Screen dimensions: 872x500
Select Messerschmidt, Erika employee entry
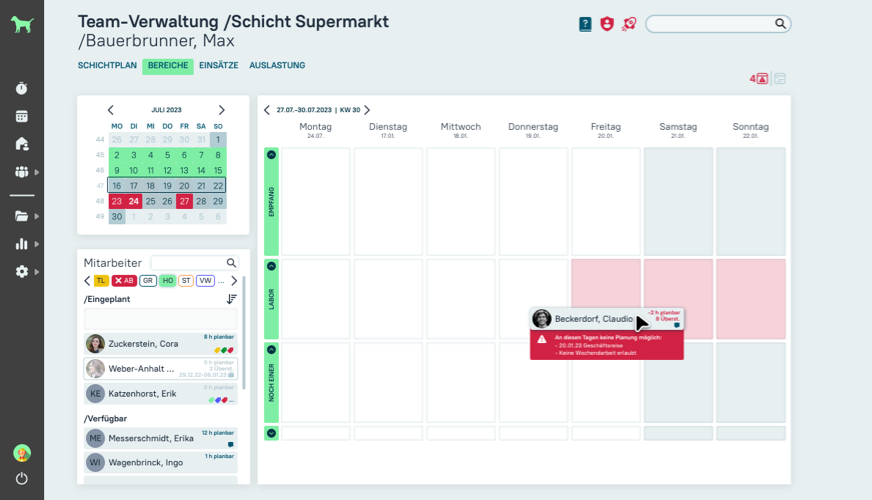(x=161, y=438)
